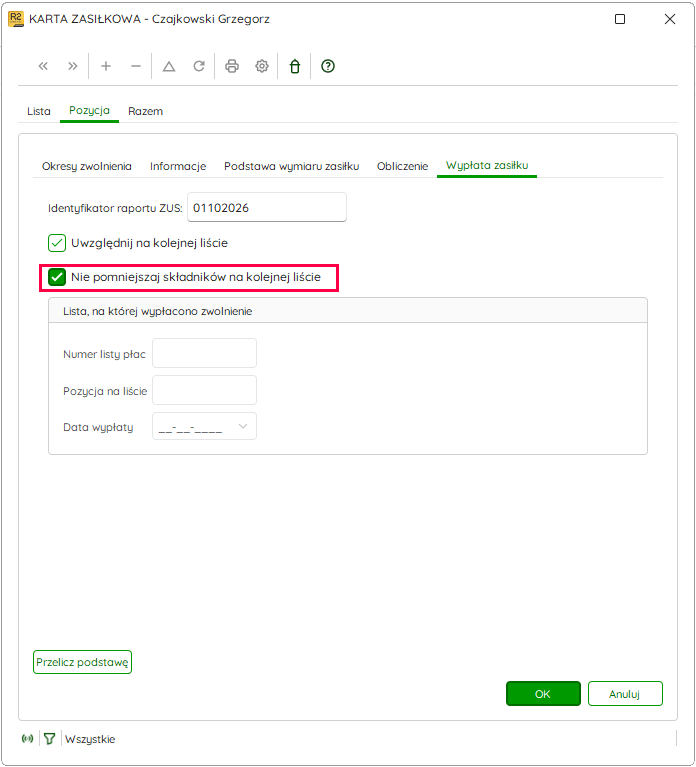This screenshot has height=767, width=696.
Task: Toggle 'Uwzględnij na kolejnej liście' checkbox
Action: click(57, 243)
